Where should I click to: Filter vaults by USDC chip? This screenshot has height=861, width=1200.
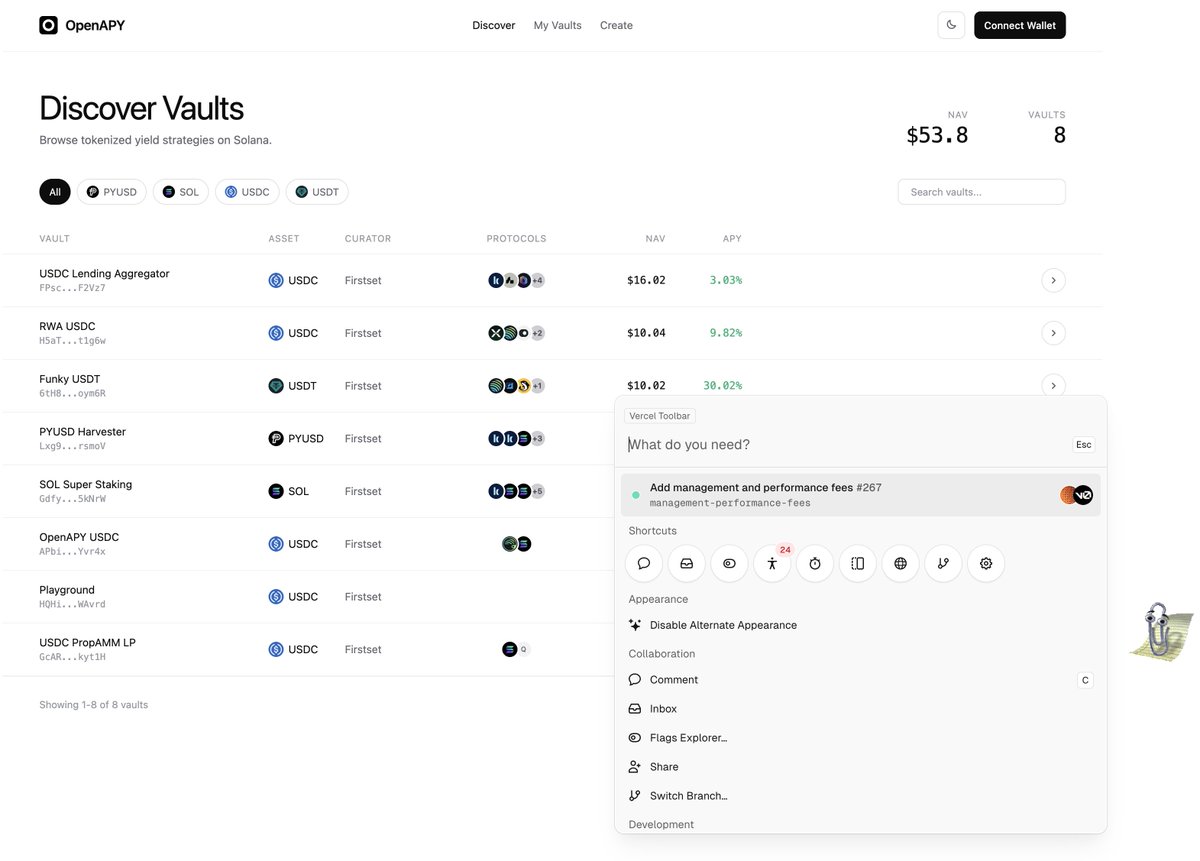(x=247, y=192)
